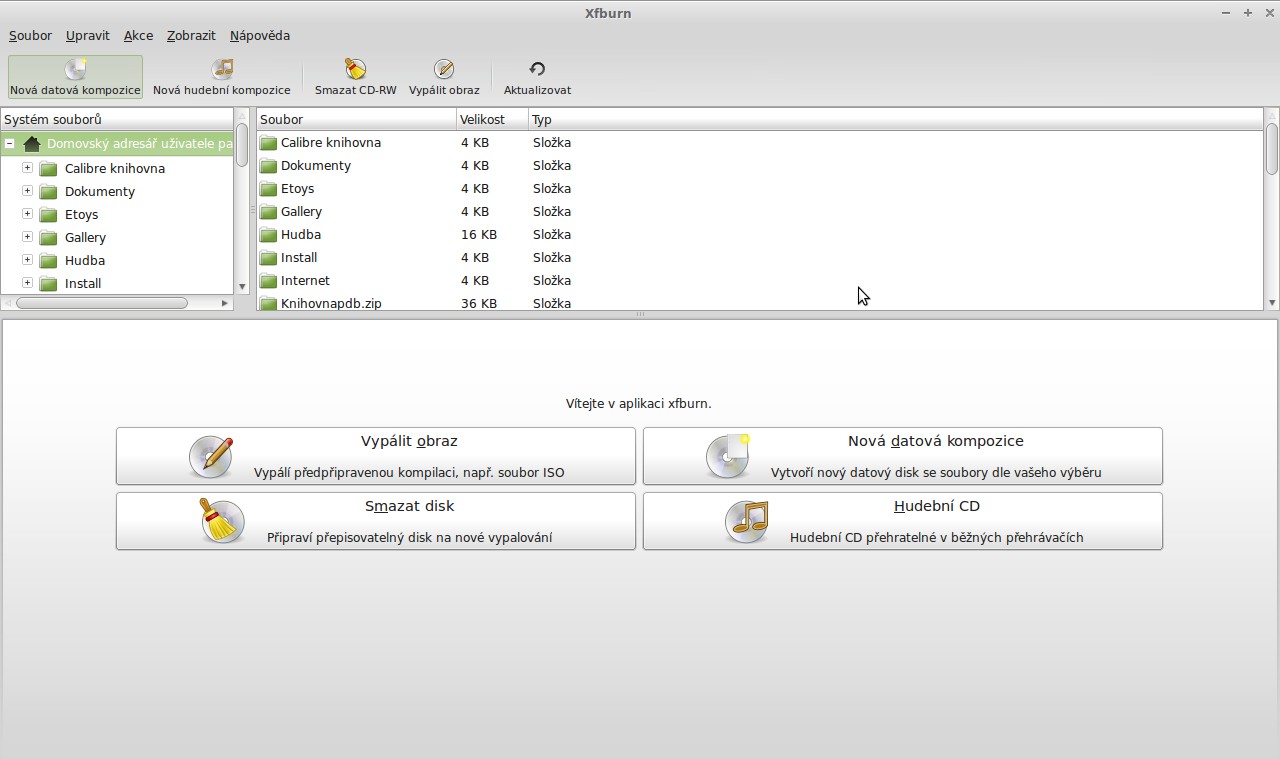This screenshot has width=1280, height=759.
Task: Click the tree scroll down arrow
Action: 242,287
